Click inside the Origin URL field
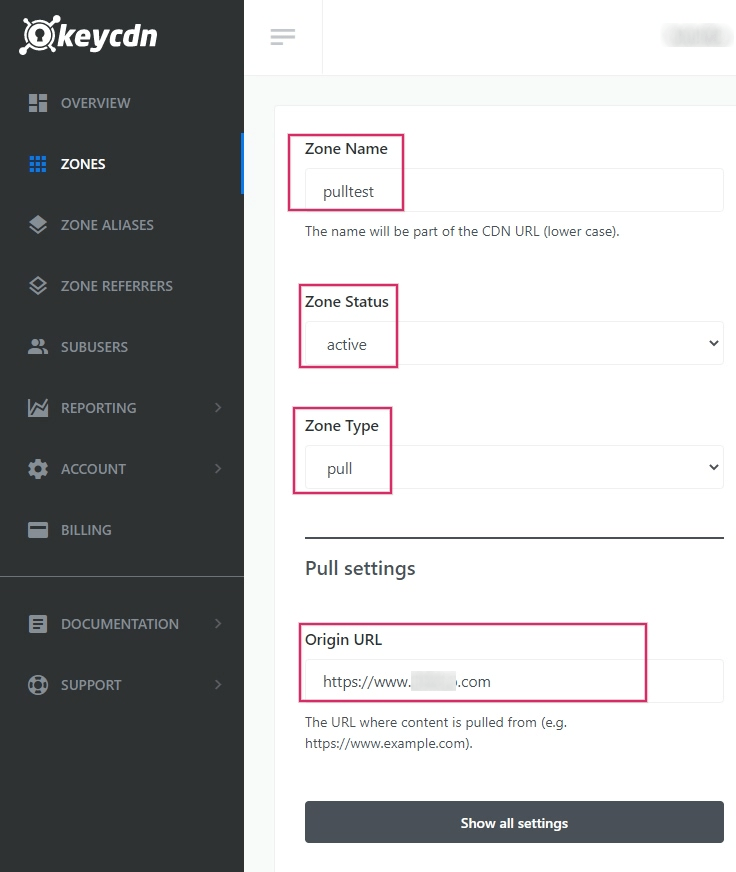Screen dimensions: 736x872 click(x=513, y=681)
